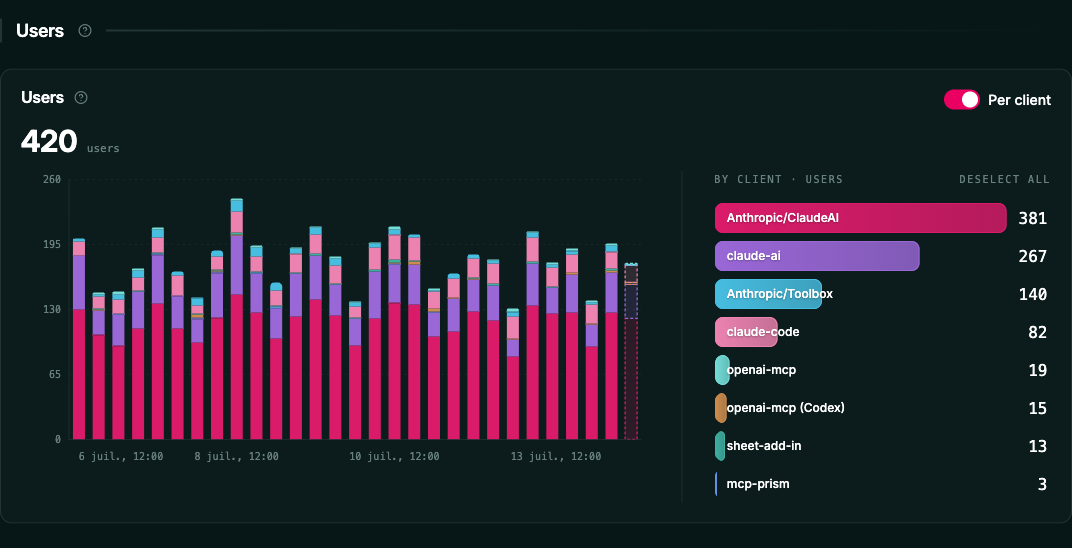Image resolution: width=1072 pixels, height=548 pixels.
Task: Toggle Anthropic/ClaudeAI client bar
Action: (x=861, y=218)
